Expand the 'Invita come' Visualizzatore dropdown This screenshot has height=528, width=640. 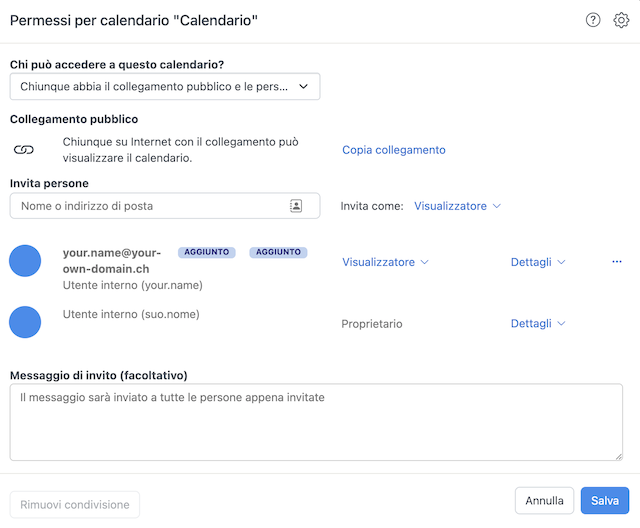coord(457,206)
